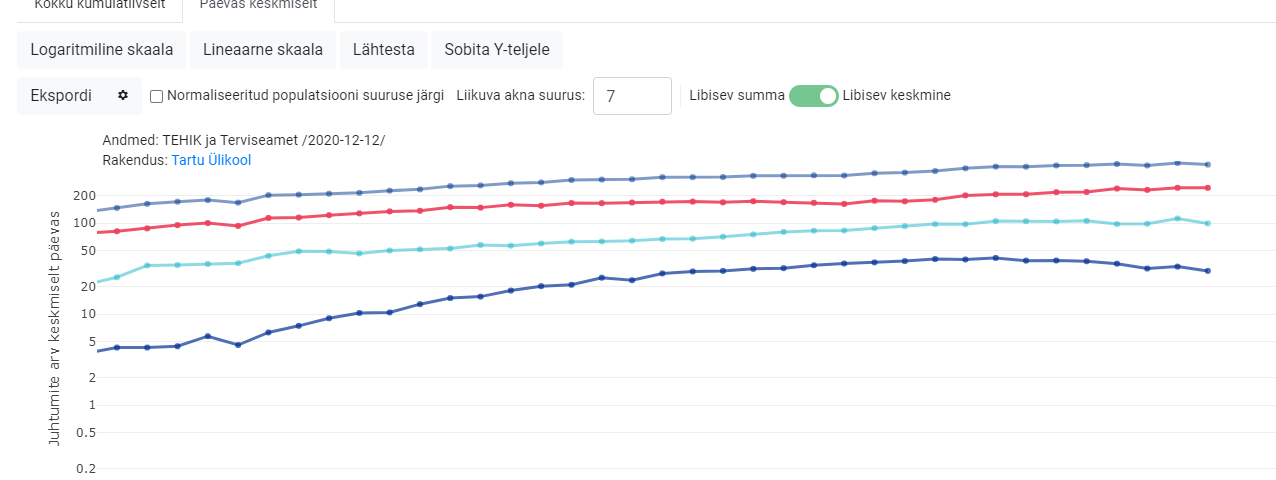Screen dimensions: 1276x480
Task: Click Sobita Y-teljele button
Action: 497,50
